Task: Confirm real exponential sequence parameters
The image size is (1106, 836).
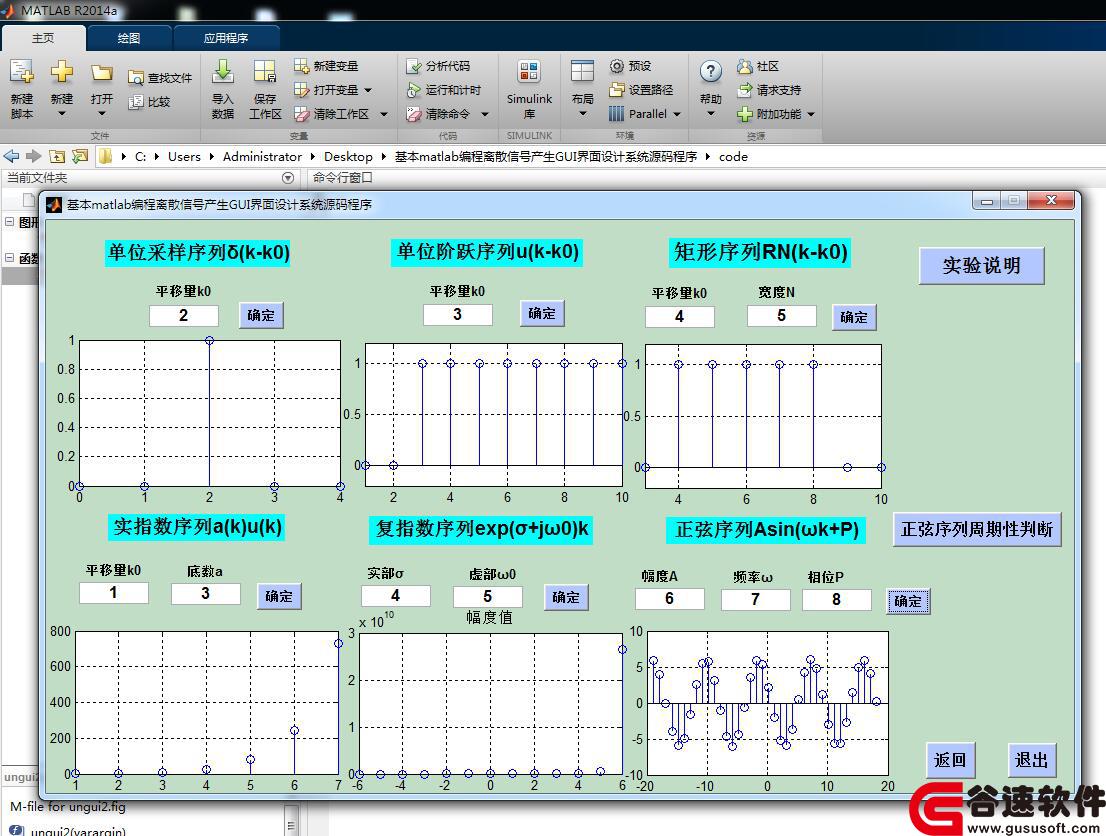Action: click(x=279, y=596)
